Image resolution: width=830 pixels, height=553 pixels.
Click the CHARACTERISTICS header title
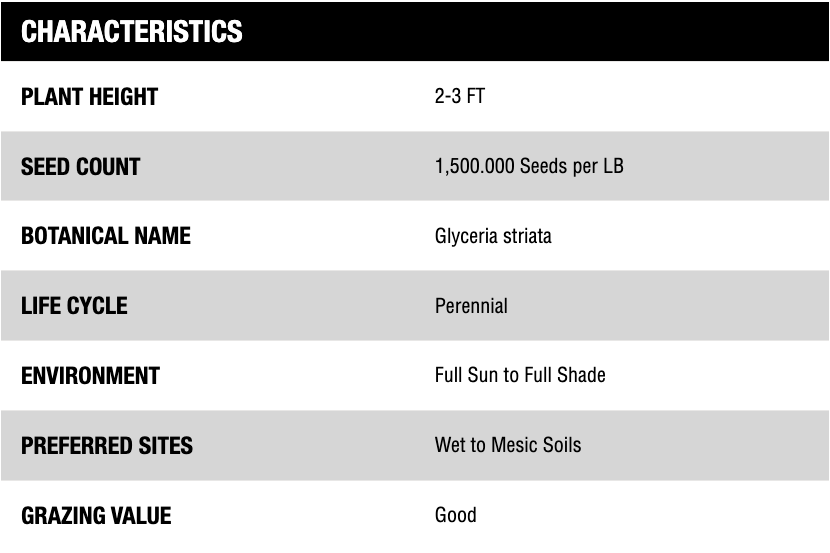[132, 32]
